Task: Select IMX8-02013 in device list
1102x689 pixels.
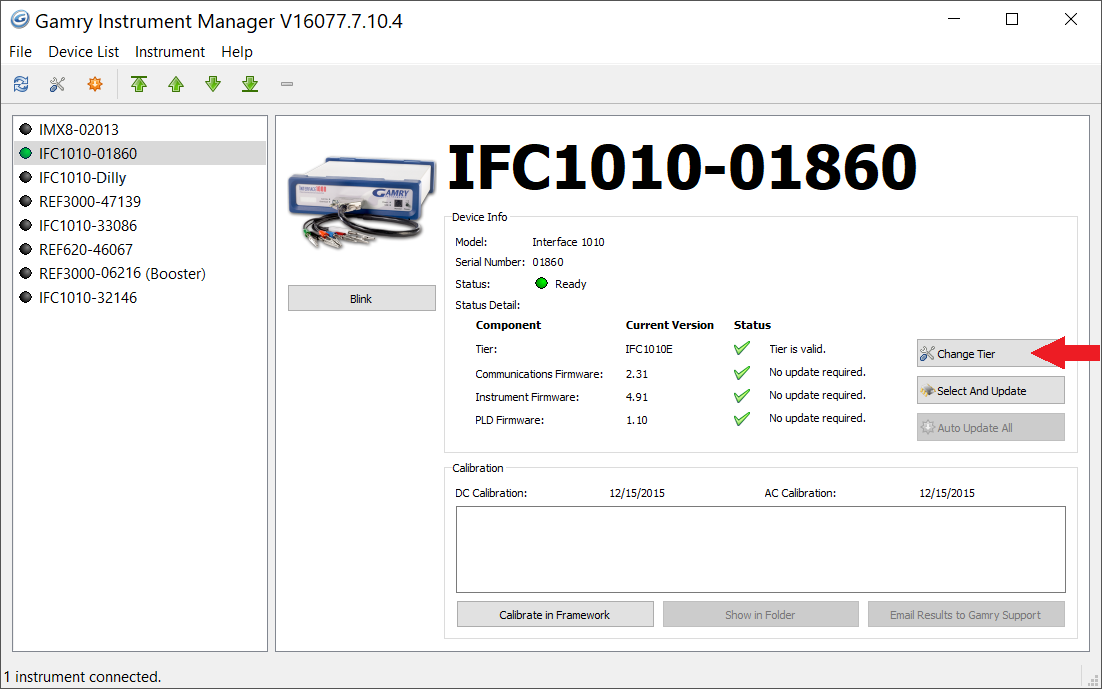Action: pos(140,129)
